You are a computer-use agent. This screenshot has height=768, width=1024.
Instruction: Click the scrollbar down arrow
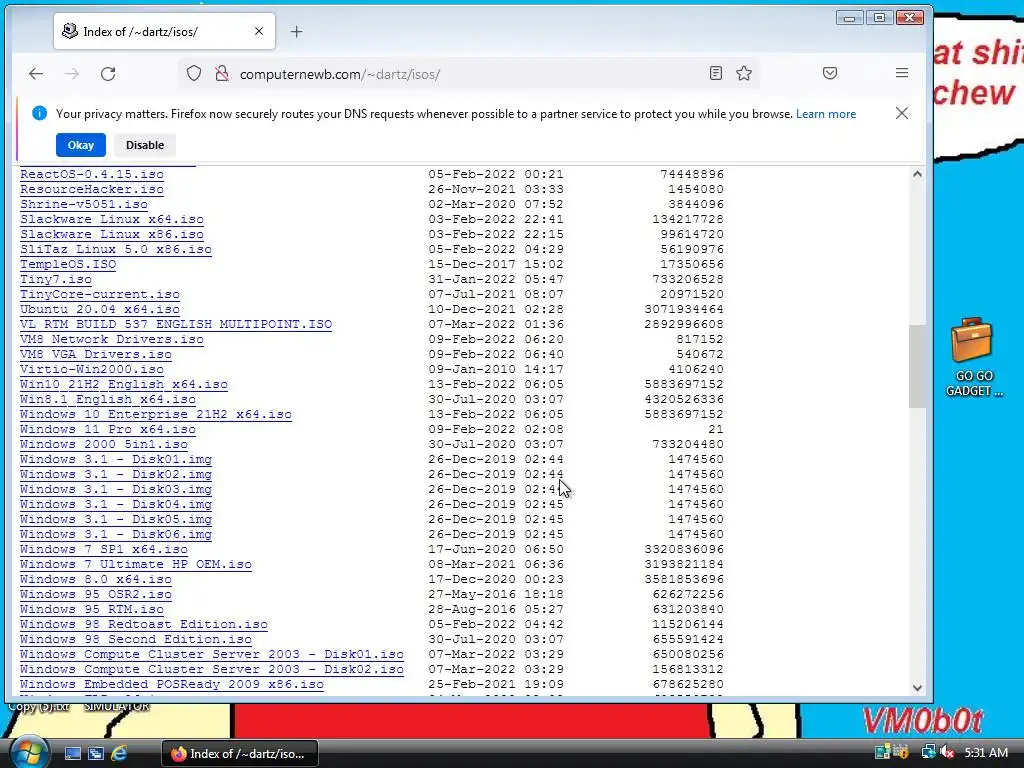pos(917,688)
